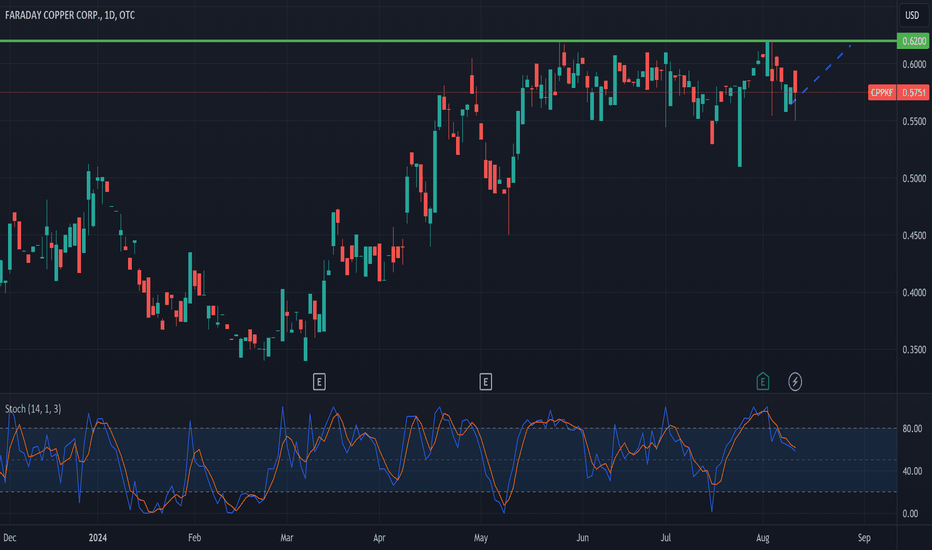The height and width of the screenshot is (550, 932).
Task: Click the Feb date label
Action: [x=194, y=538]
